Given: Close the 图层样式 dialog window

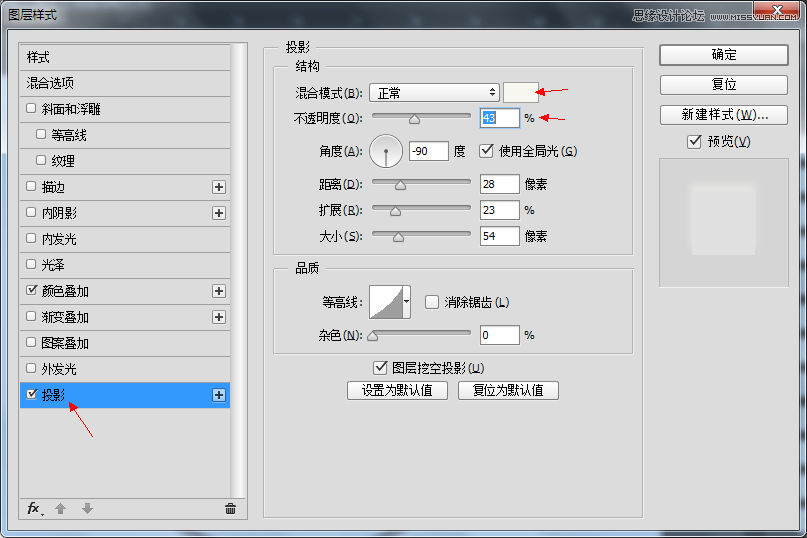Looking at the screenshot, I should click(x=778, y=9).
